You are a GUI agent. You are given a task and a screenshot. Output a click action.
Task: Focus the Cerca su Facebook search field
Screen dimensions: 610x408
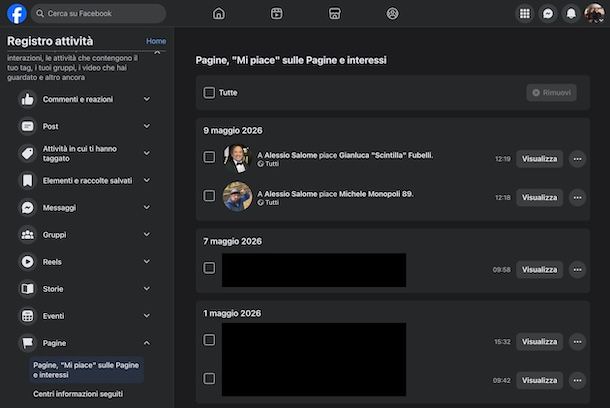98,14
